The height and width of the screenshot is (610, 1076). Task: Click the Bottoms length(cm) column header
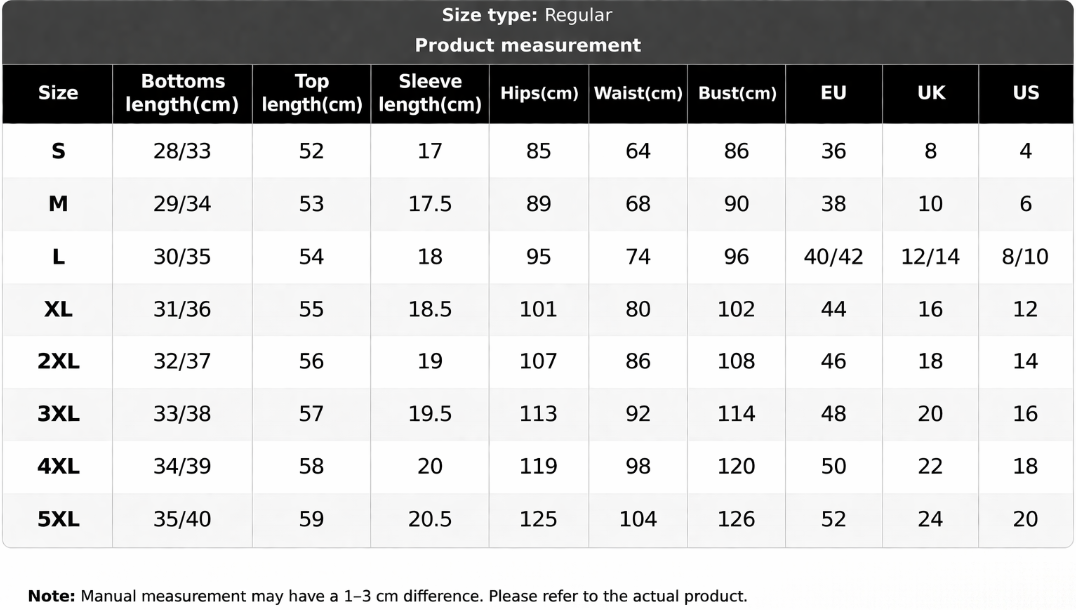182,93
